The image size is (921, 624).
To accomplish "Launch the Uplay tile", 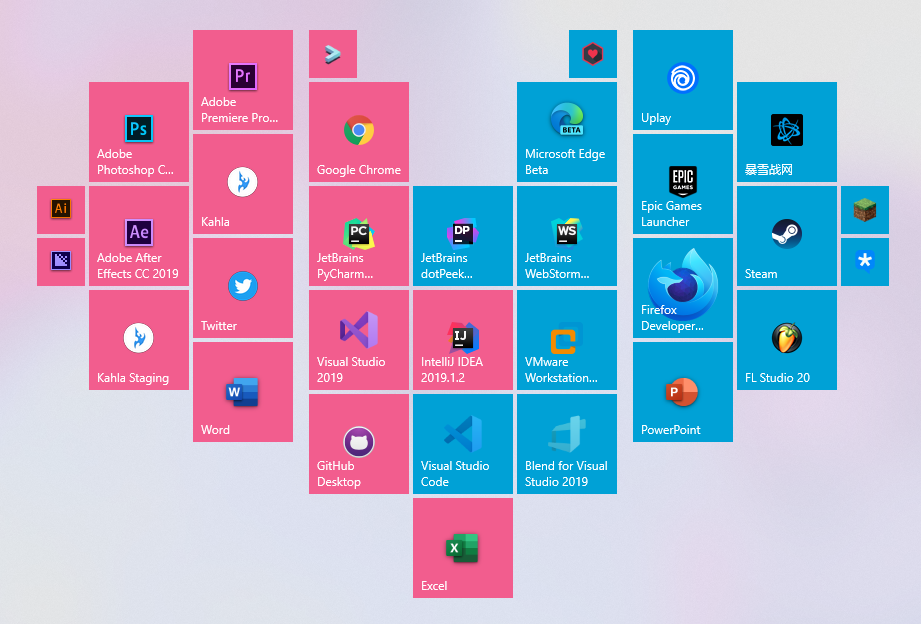I will pos(683,80).
